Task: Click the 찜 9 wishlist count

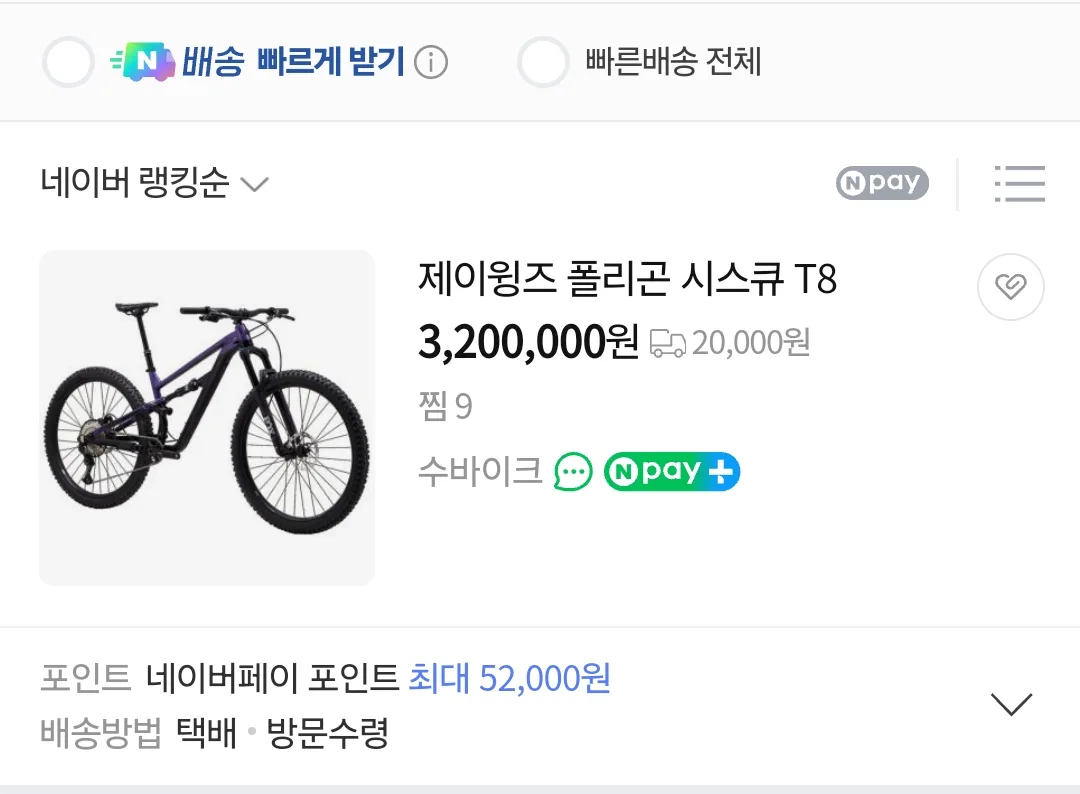Action: [x=445, y=406]
